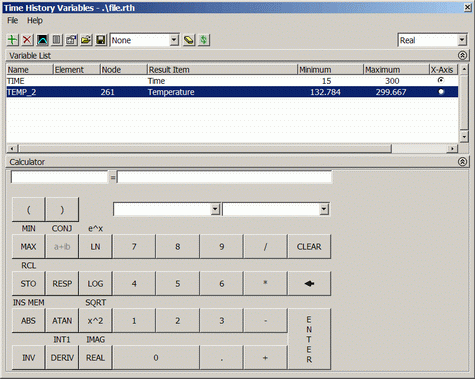
Task: Click the calculator expression input field
Action: 225,177
